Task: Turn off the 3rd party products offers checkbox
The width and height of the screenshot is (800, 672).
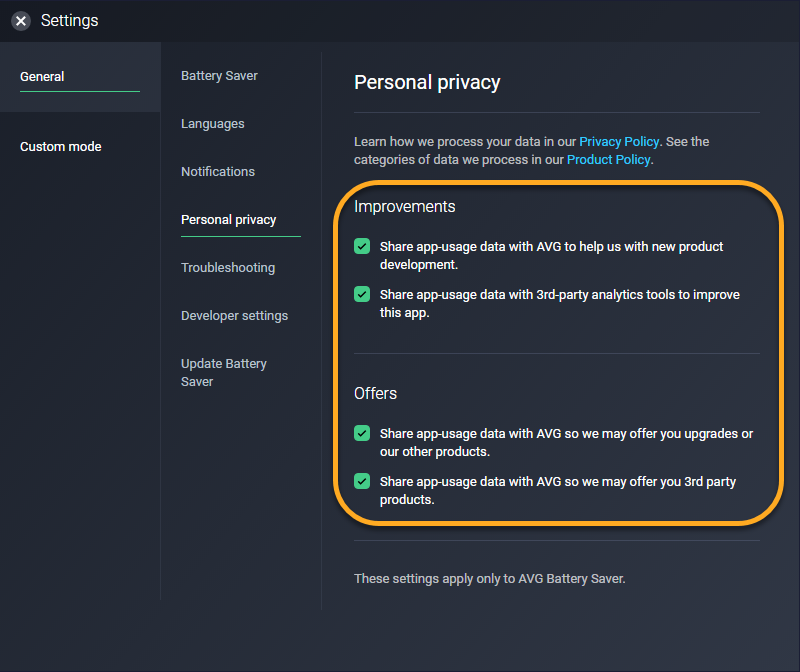Action: pyautogui.click(x=362, y=482)
